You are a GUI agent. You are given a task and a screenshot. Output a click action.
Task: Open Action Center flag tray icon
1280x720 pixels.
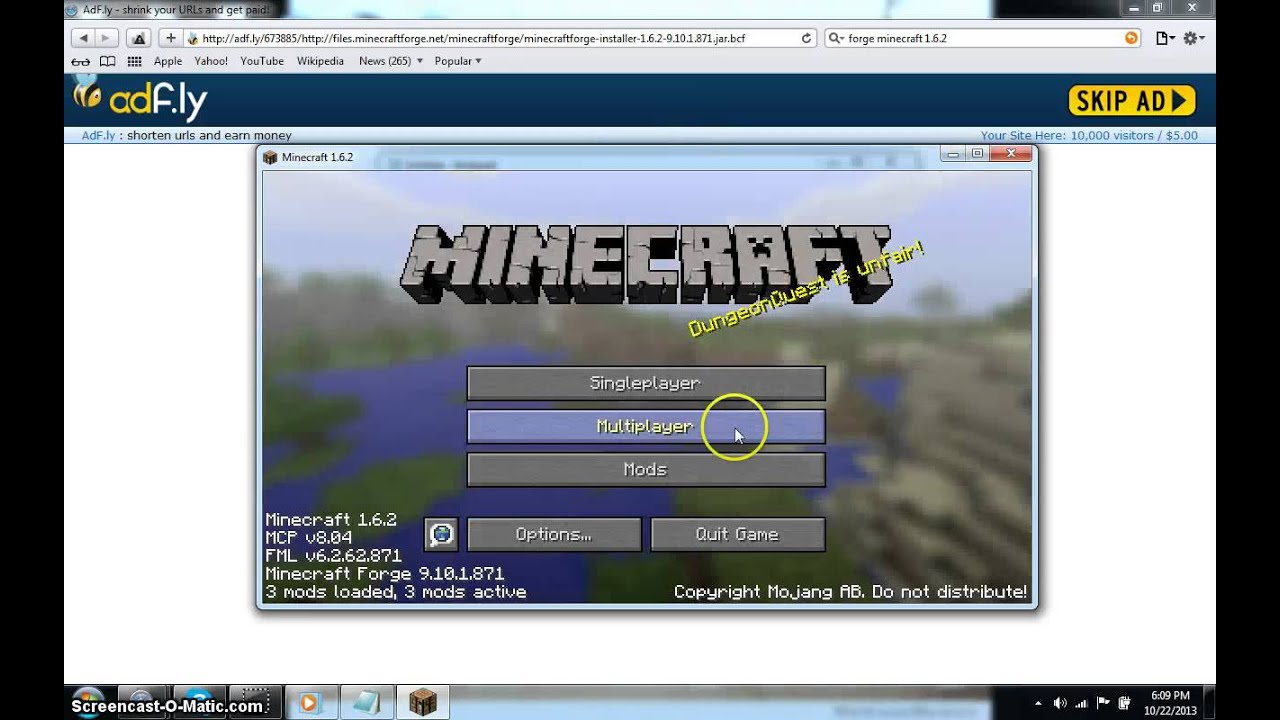pyautogui.click(x=1103, y=703)
